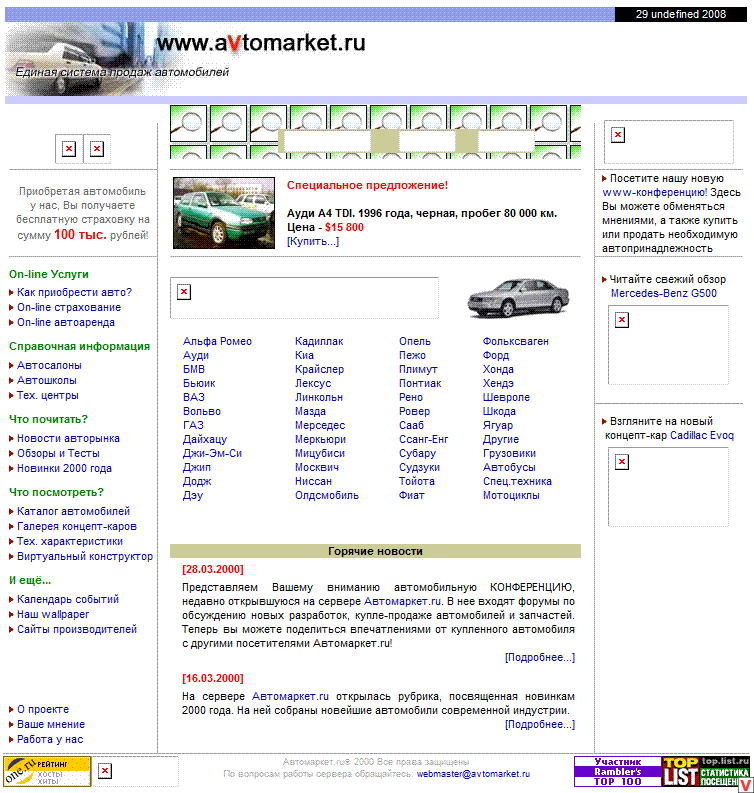Select the Фольксваген brand
Screen dimensions: 754x793
516,341
